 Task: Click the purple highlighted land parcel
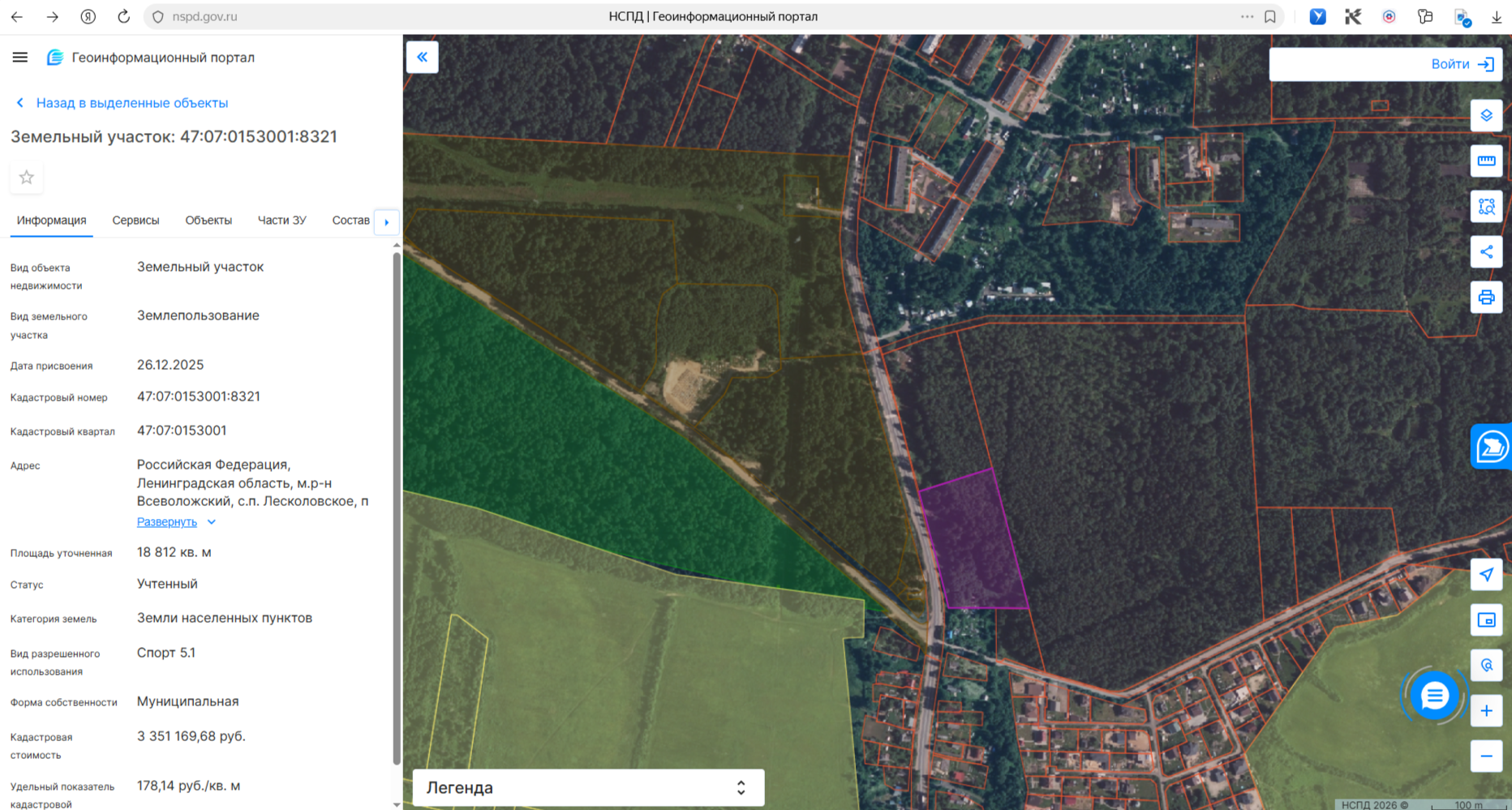point(972,543)
